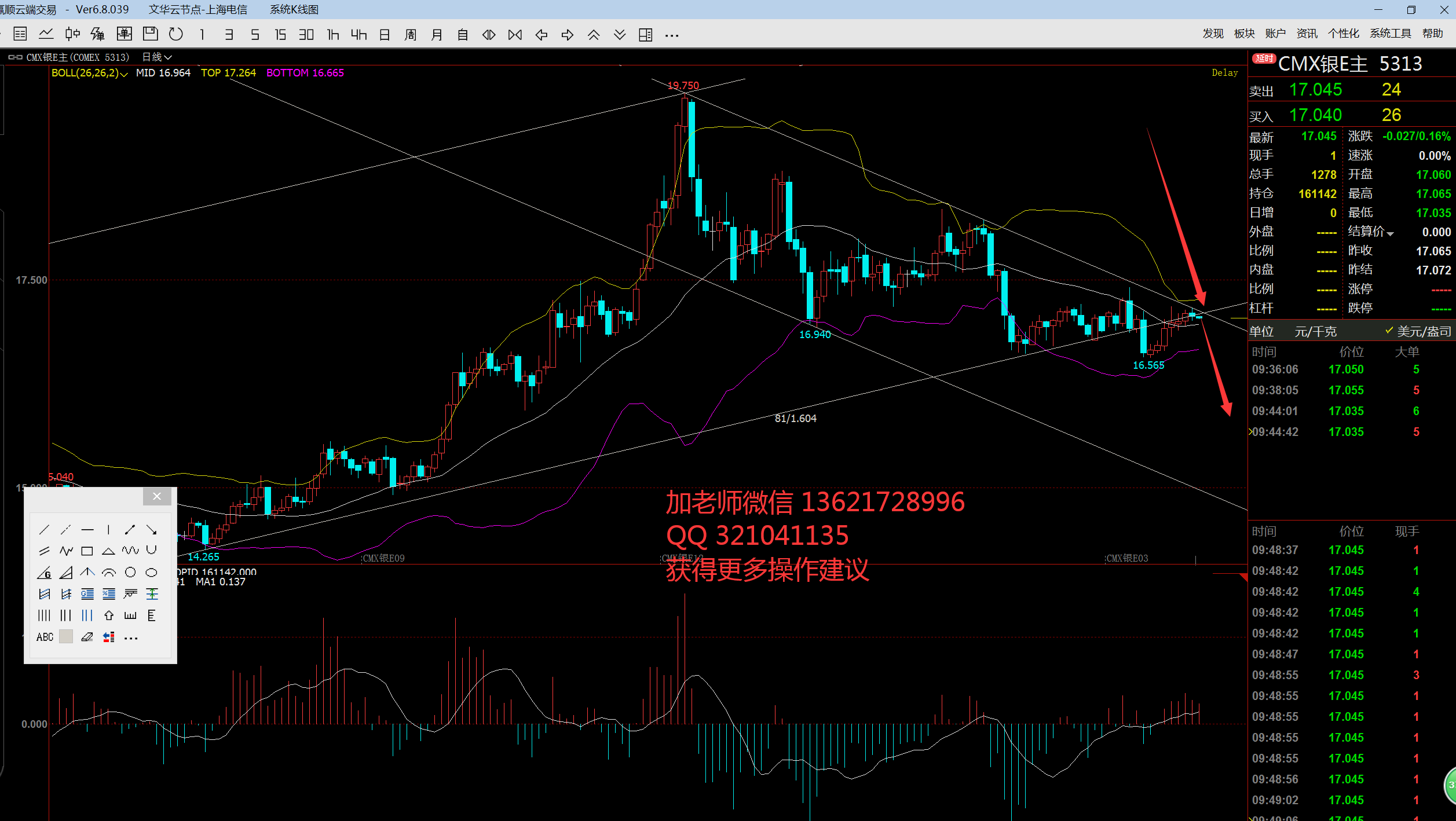Viewport: 1456px width, 821px height.
Task: Select the eraser tool in drawing palette
Action: [x=87, y=637]
